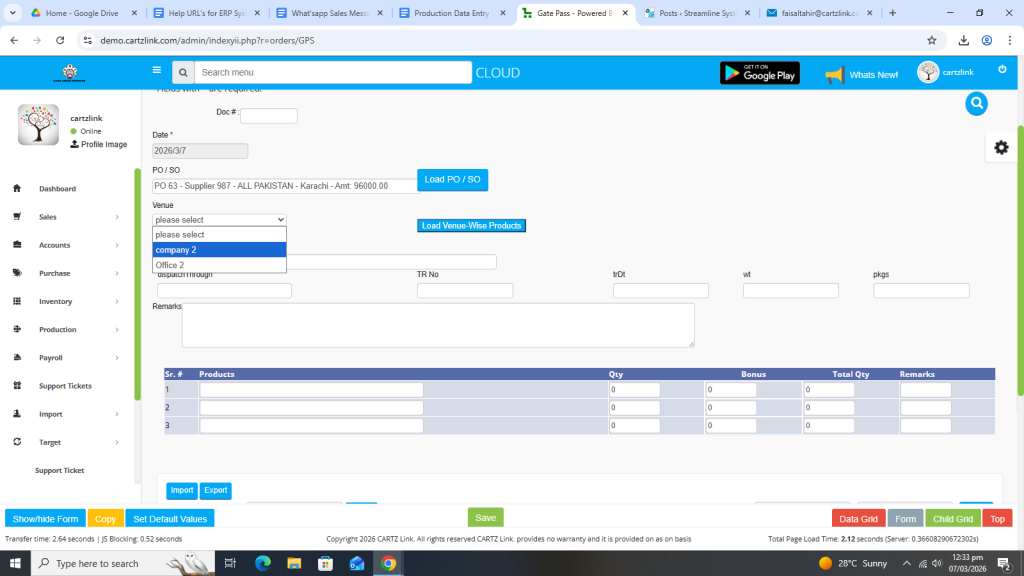Open Microsoft Edge from taskbar

[263, 563]
